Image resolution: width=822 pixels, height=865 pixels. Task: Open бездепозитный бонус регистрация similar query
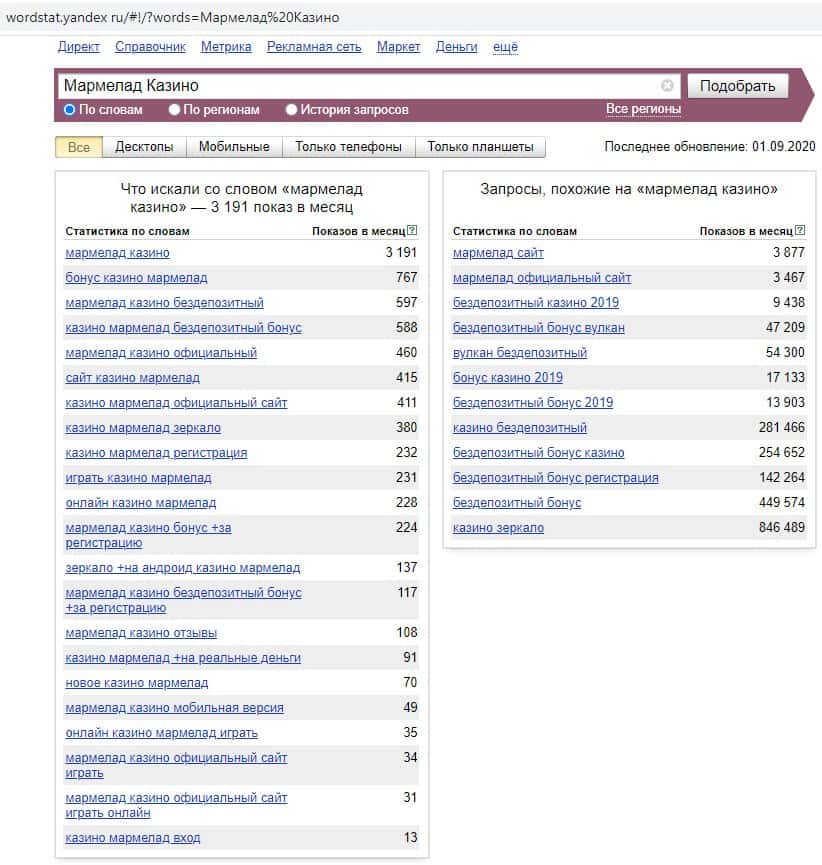(x=556, y=478)
